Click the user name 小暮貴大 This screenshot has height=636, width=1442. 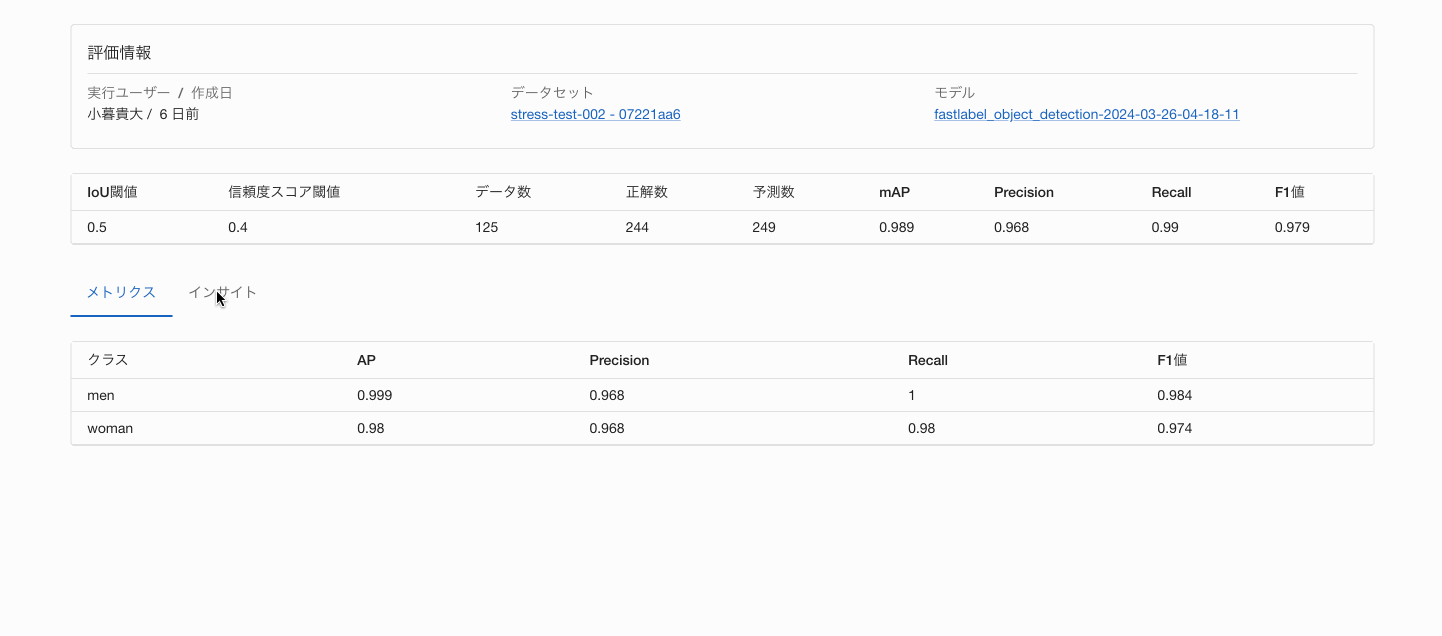pyautogui.click(x=115, y=114)
